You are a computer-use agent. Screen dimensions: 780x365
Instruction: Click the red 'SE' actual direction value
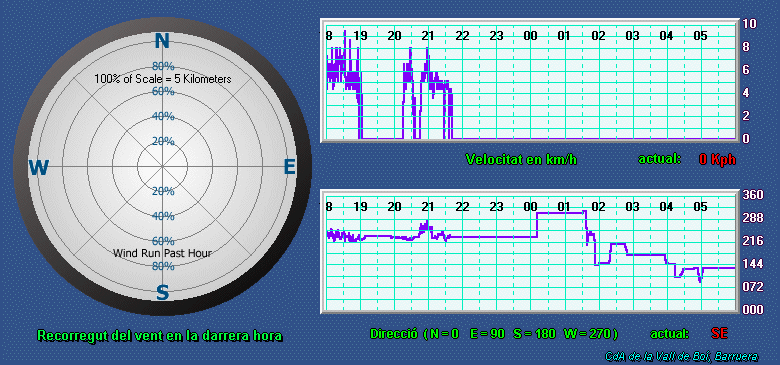(720, 333)
